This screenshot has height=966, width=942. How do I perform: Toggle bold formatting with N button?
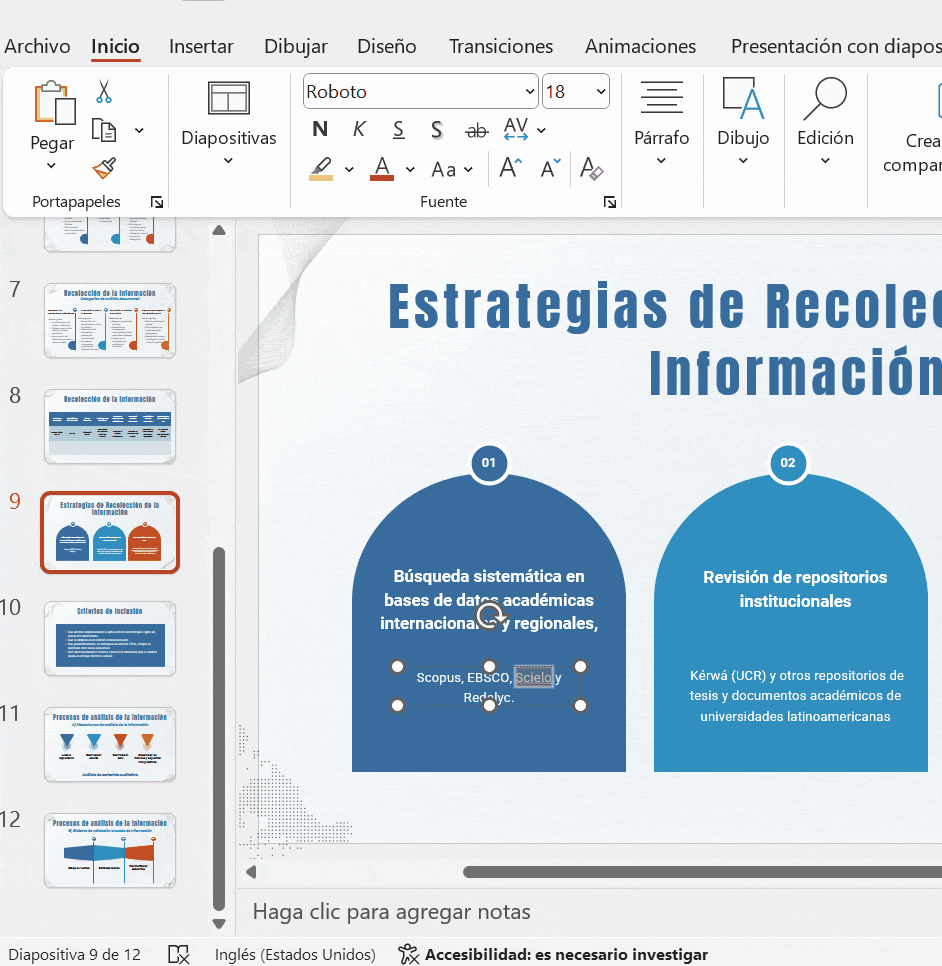point(320,130)
